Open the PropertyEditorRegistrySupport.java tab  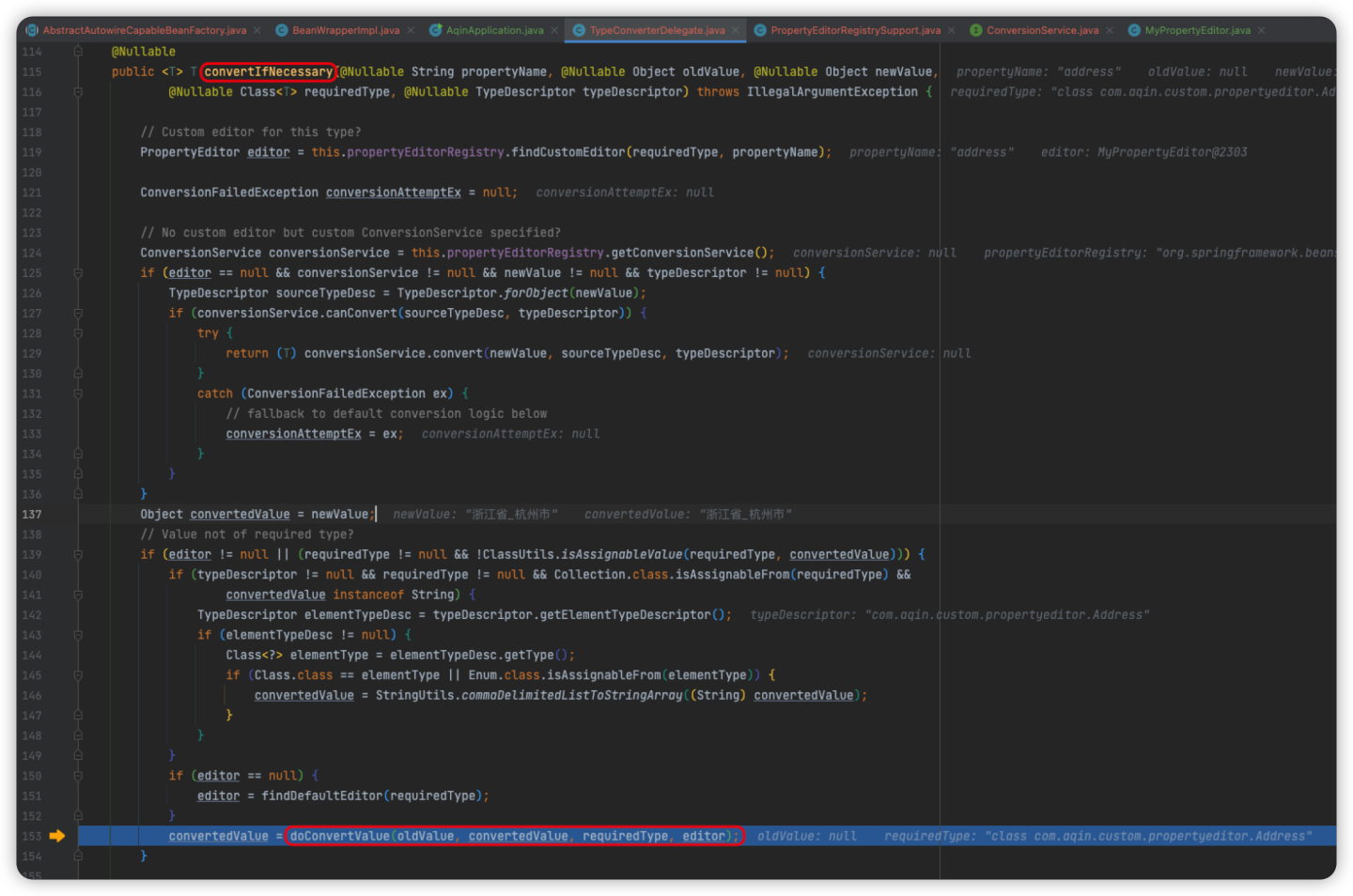pyautogui.click(x=855, y=30)
